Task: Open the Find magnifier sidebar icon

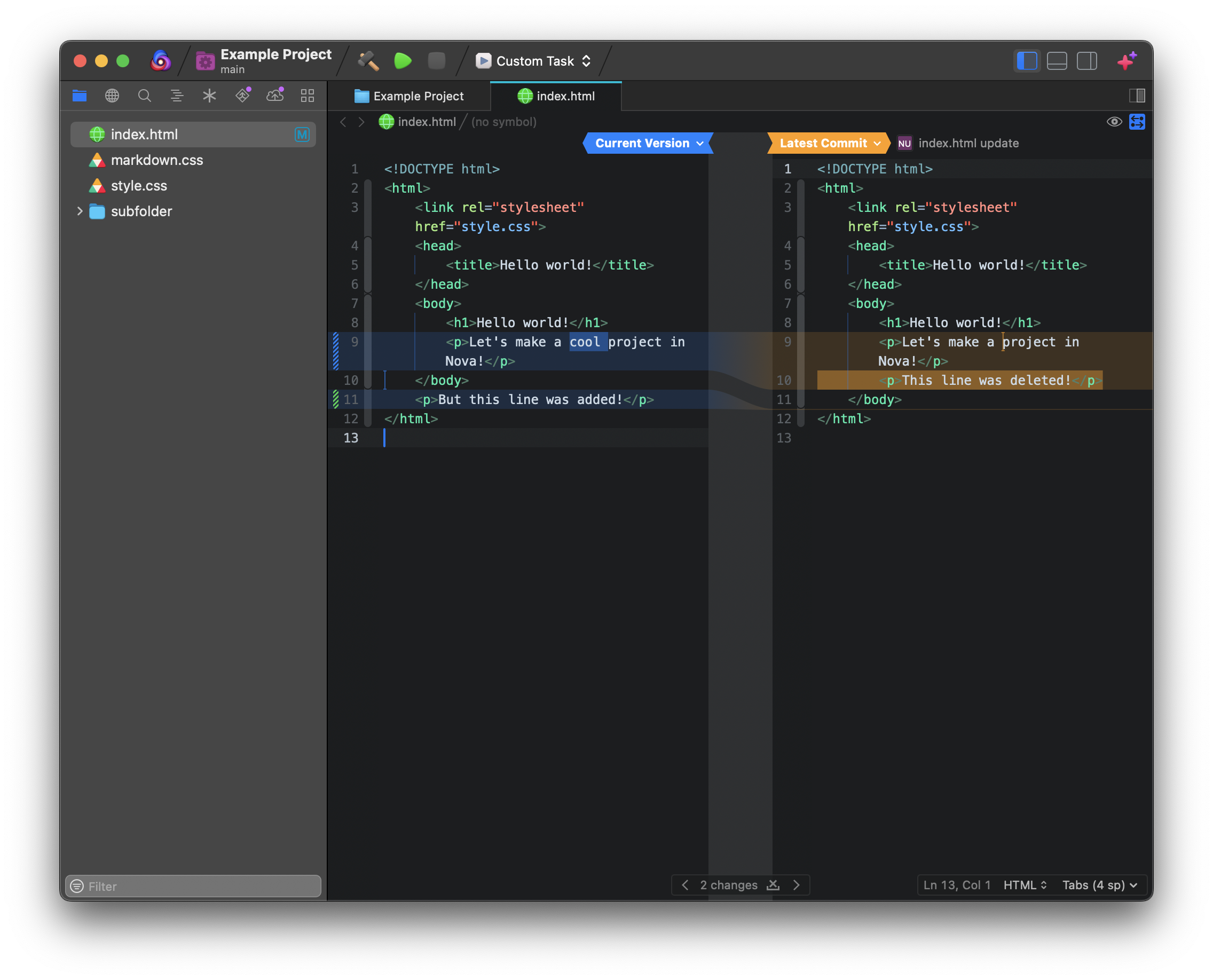Action: click(x=145, y=96)
